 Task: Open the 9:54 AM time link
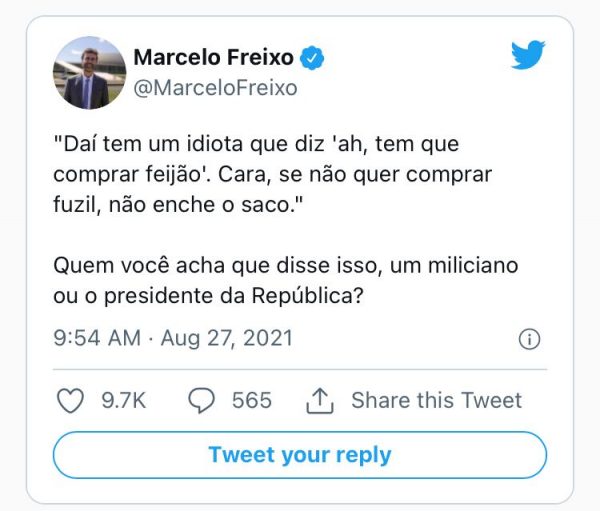tap(97, 338)
